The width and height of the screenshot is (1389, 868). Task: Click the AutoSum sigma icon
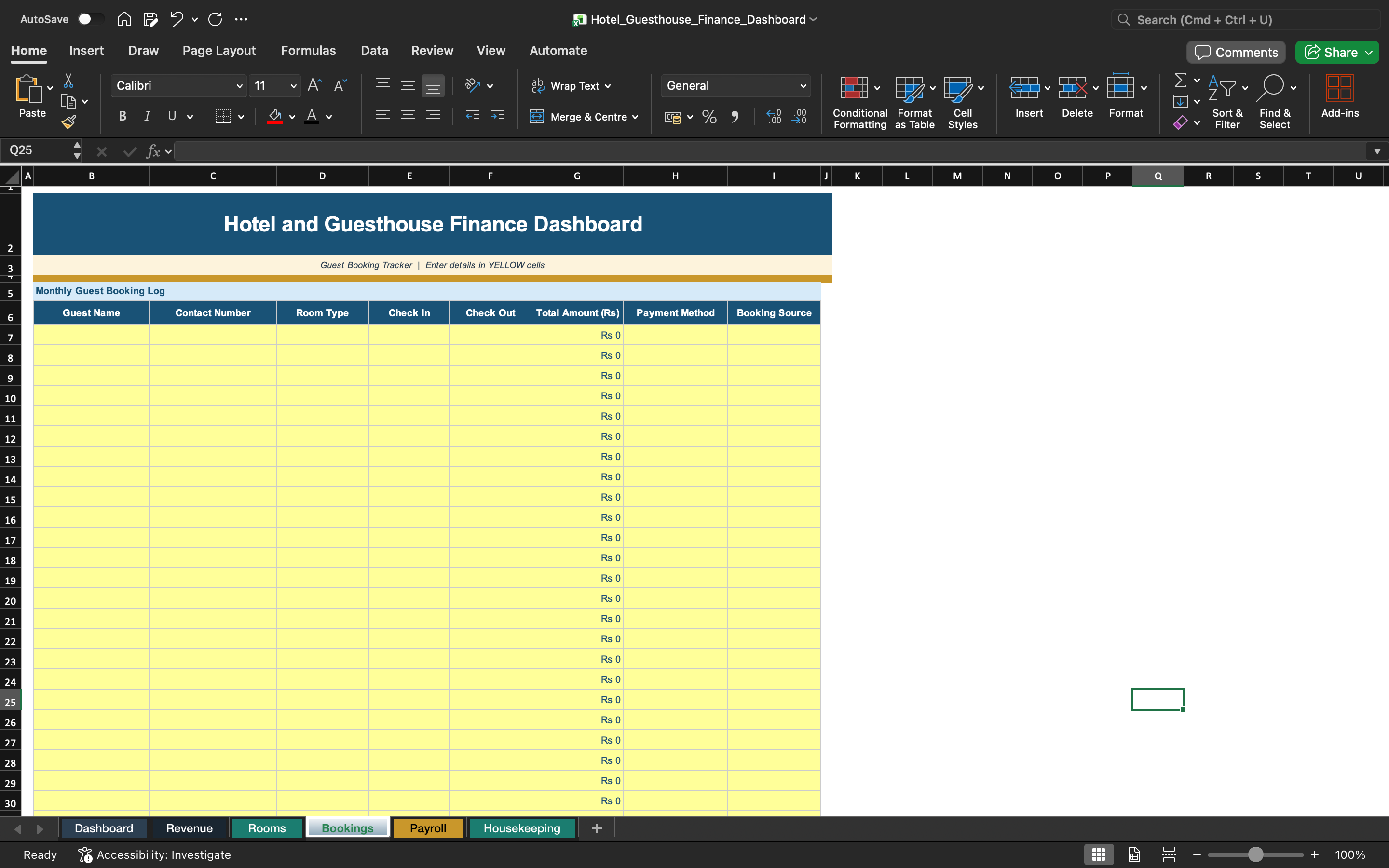click(x=1180, y=81)
